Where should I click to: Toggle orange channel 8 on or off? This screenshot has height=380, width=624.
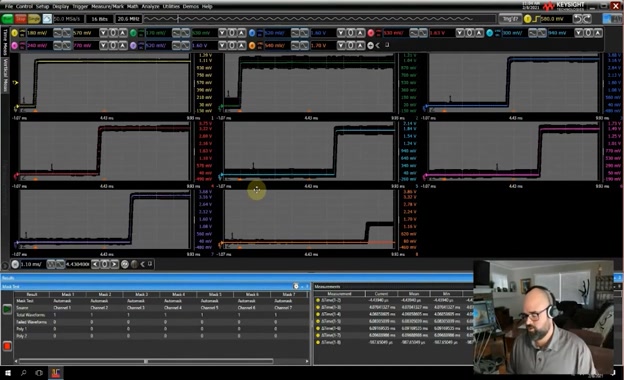pos(252,46)
